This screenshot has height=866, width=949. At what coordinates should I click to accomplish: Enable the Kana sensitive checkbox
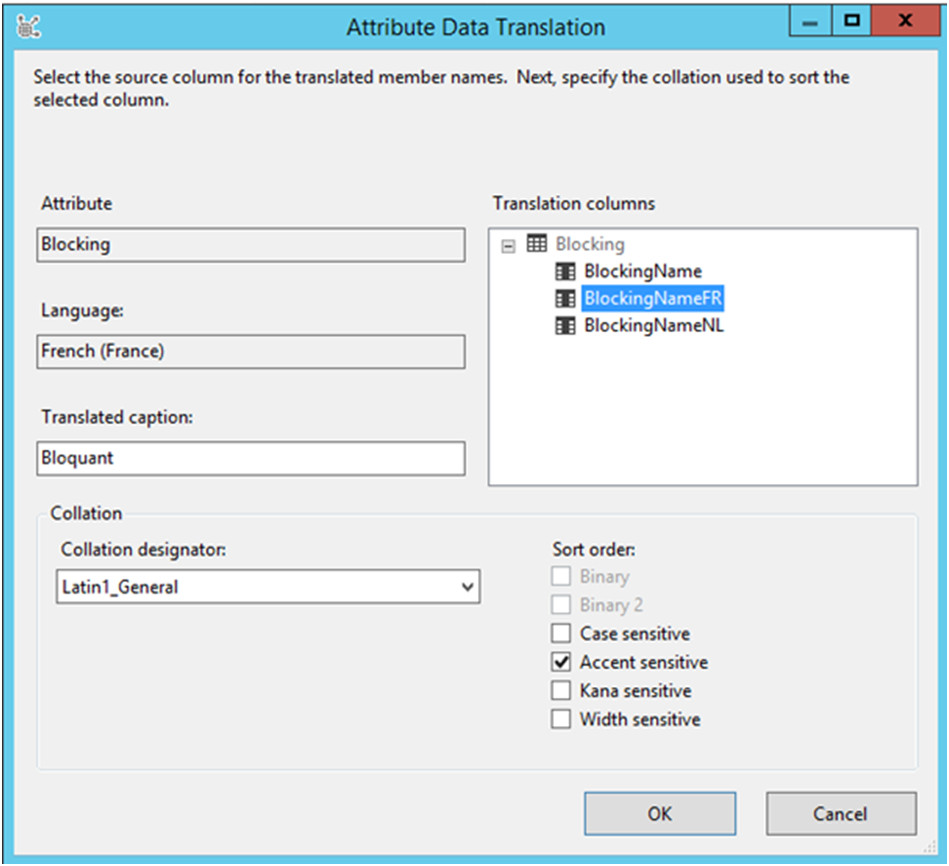[x=561, y=691]
